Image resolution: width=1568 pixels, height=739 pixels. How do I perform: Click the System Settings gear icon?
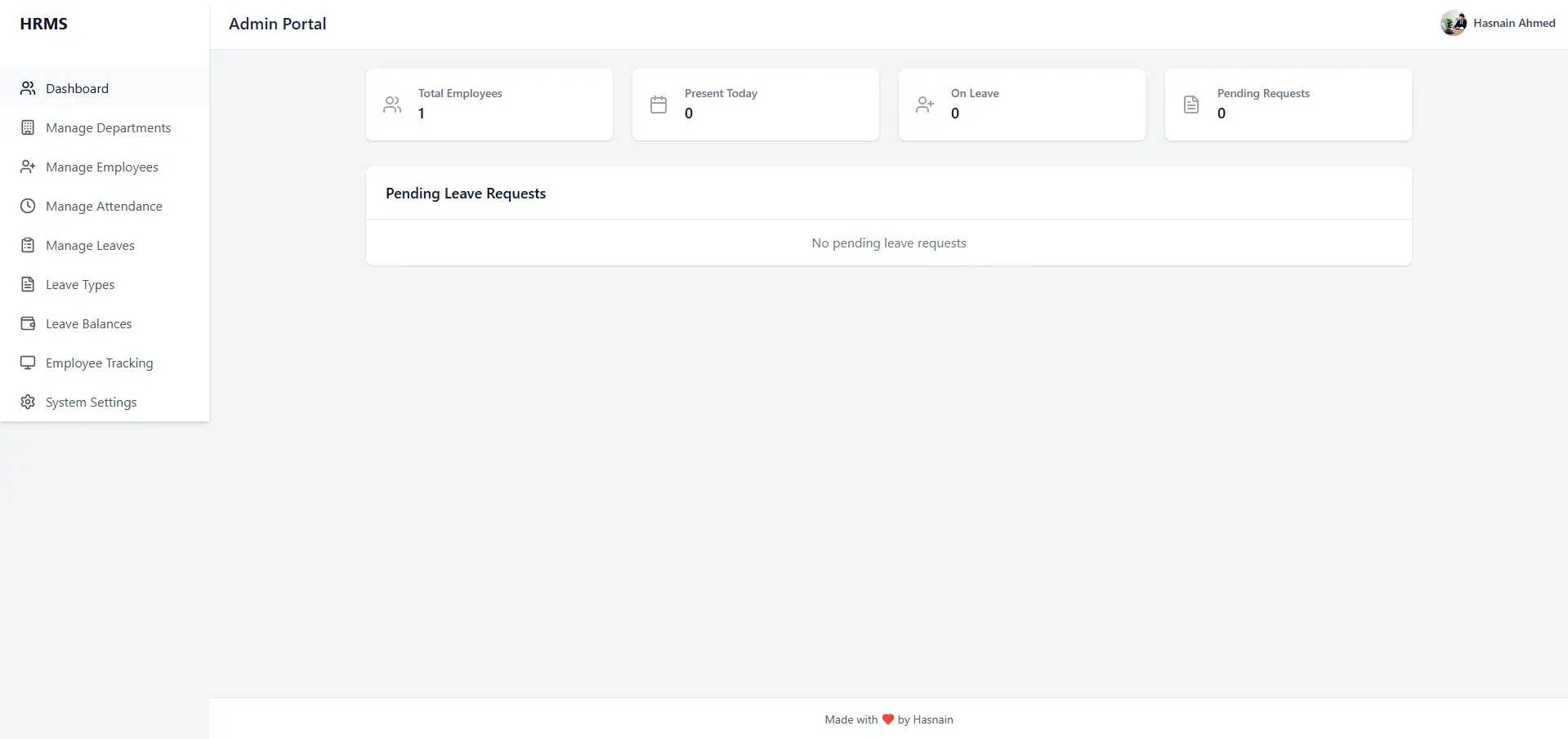[28, 402]
